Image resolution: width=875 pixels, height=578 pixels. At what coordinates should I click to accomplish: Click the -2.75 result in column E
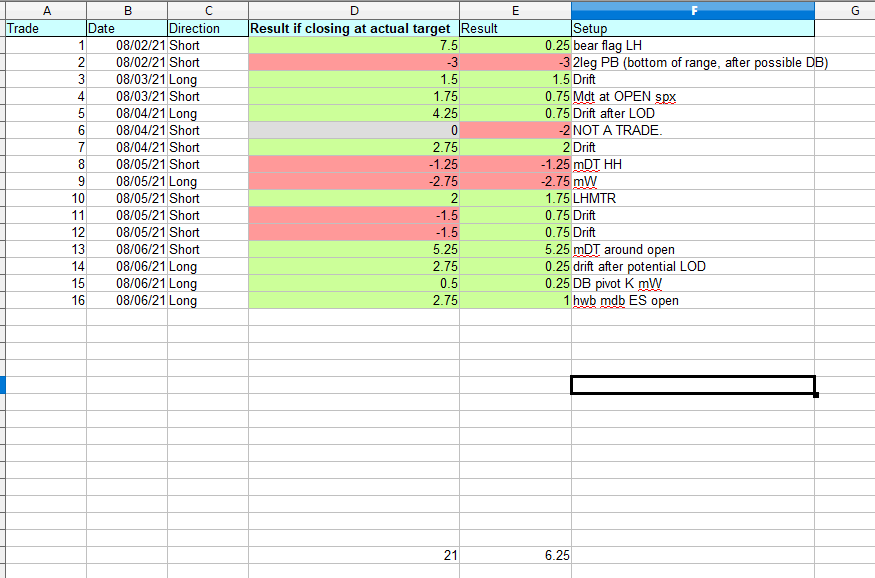516,182
